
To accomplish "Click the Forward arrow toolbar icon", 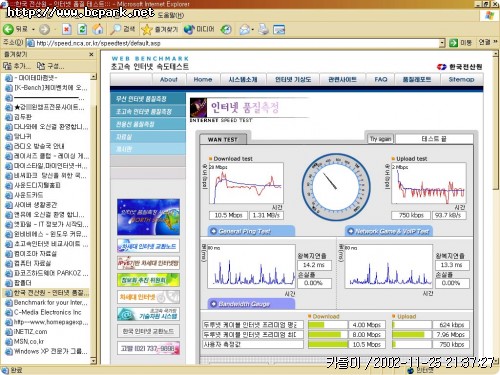I will [x=44, y=29].
